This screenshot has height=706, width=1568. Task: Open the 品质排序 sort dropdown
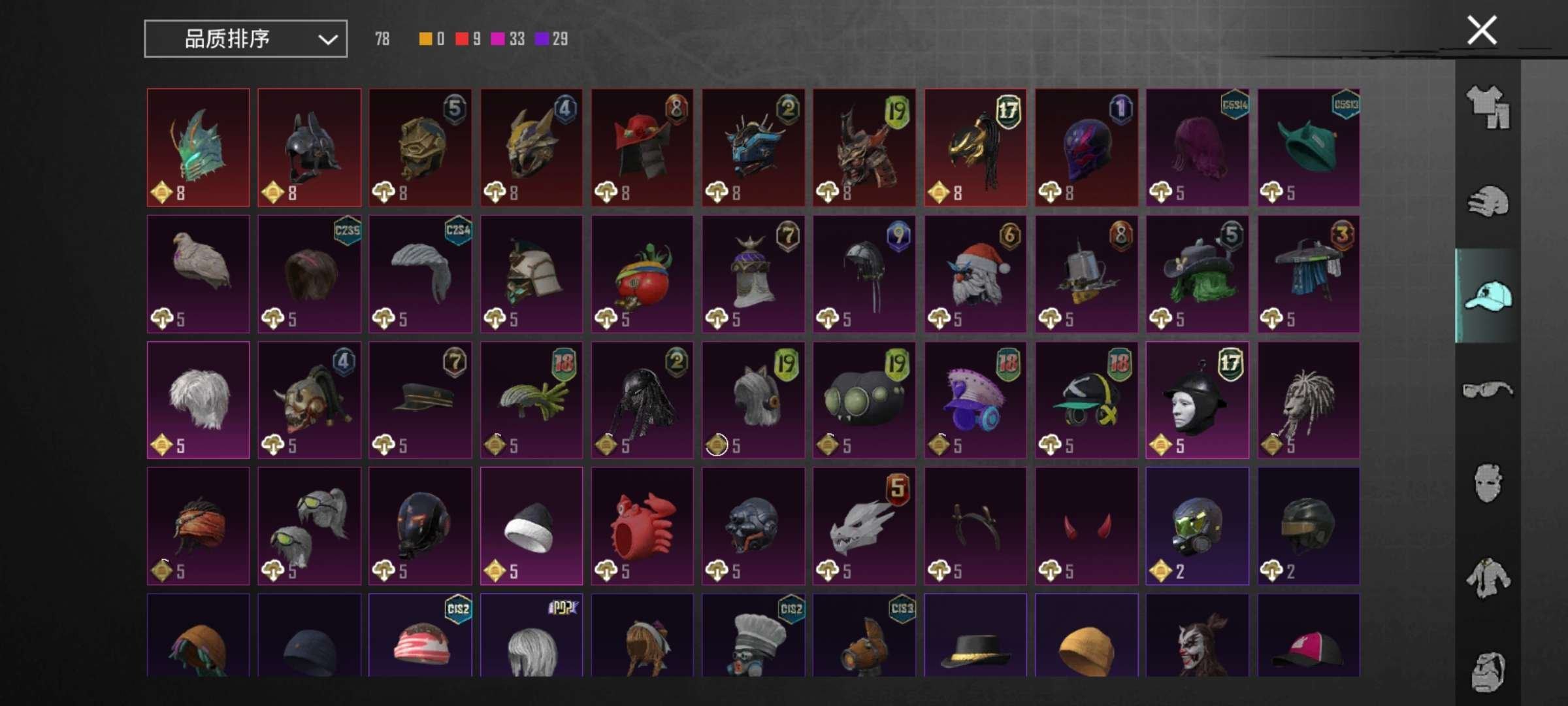[246, 39]
